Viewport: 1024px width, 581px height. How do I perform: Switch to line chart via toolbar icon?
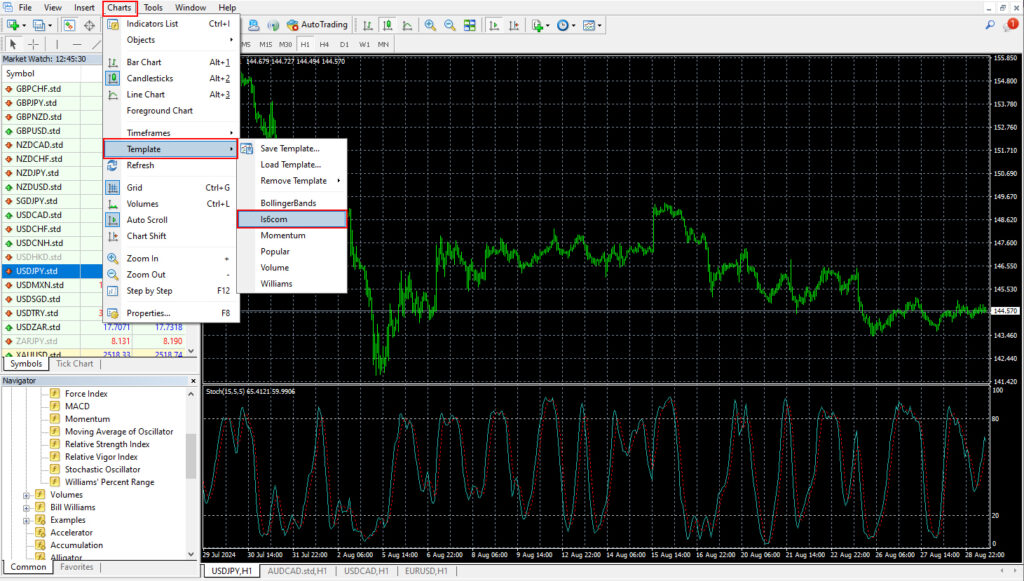[407, 25]
